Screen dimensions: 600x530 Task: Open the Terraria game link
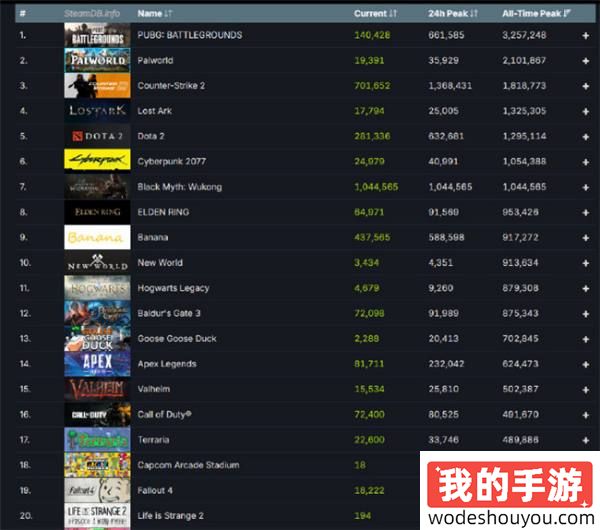pyautogui.click(x=153, y=439)
